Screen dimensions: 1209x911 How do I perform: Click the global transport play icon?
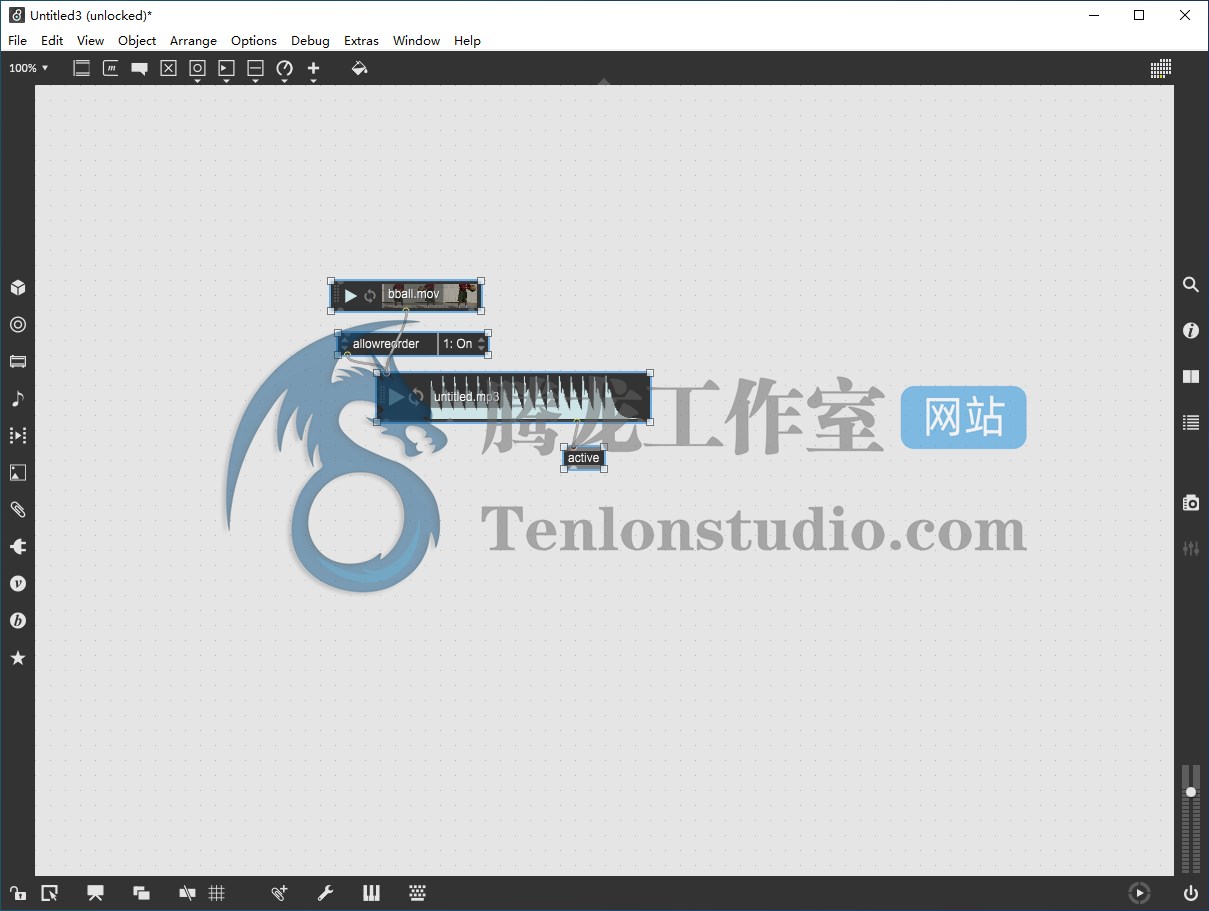(1139, 893)
